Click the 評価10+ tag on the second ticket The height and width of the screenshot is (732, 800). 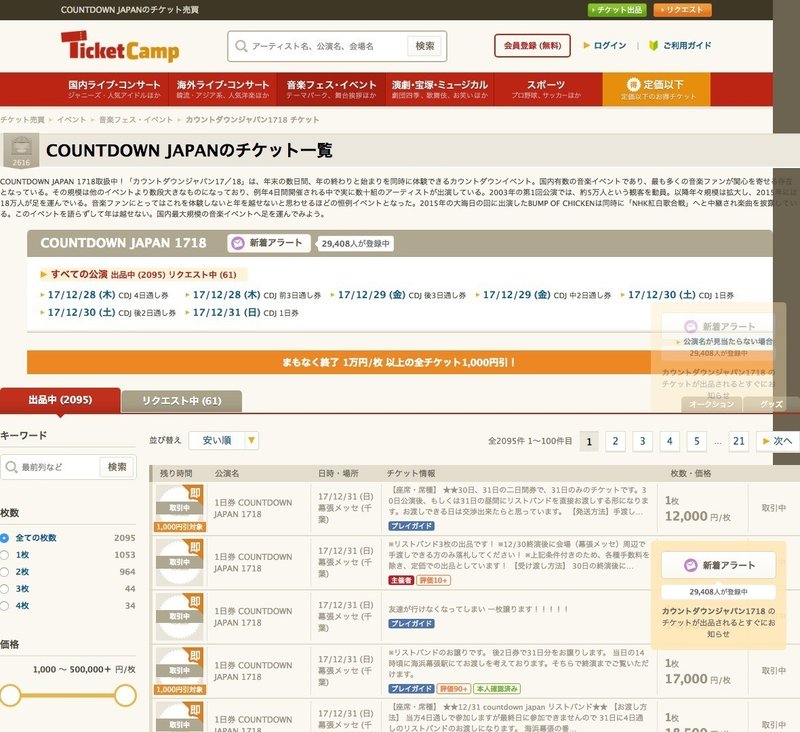coord(434,580)
